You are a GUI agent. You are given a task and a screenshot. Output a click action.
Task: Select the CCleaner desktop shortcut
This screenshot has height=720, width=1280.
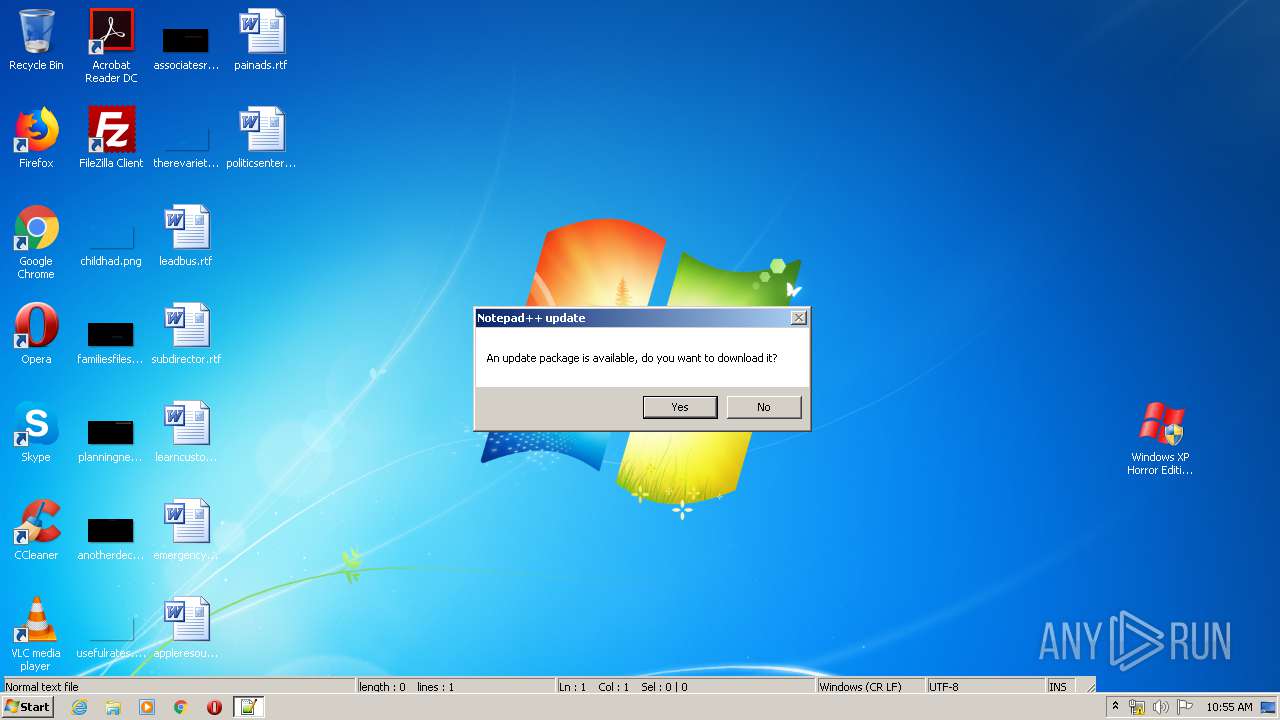click(x=36, y=530)
